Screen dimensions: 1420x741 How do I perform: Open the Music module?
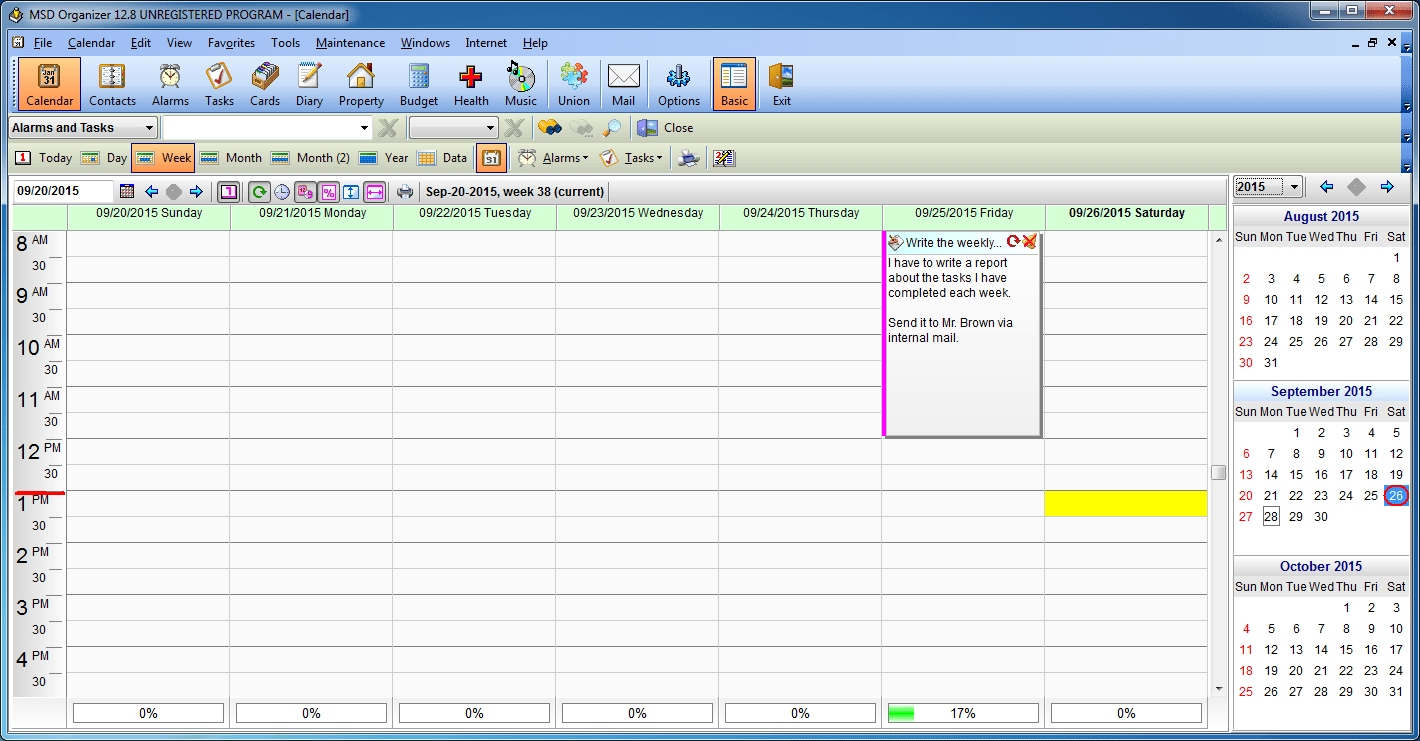pyautogui.click(x=521, y=84)
